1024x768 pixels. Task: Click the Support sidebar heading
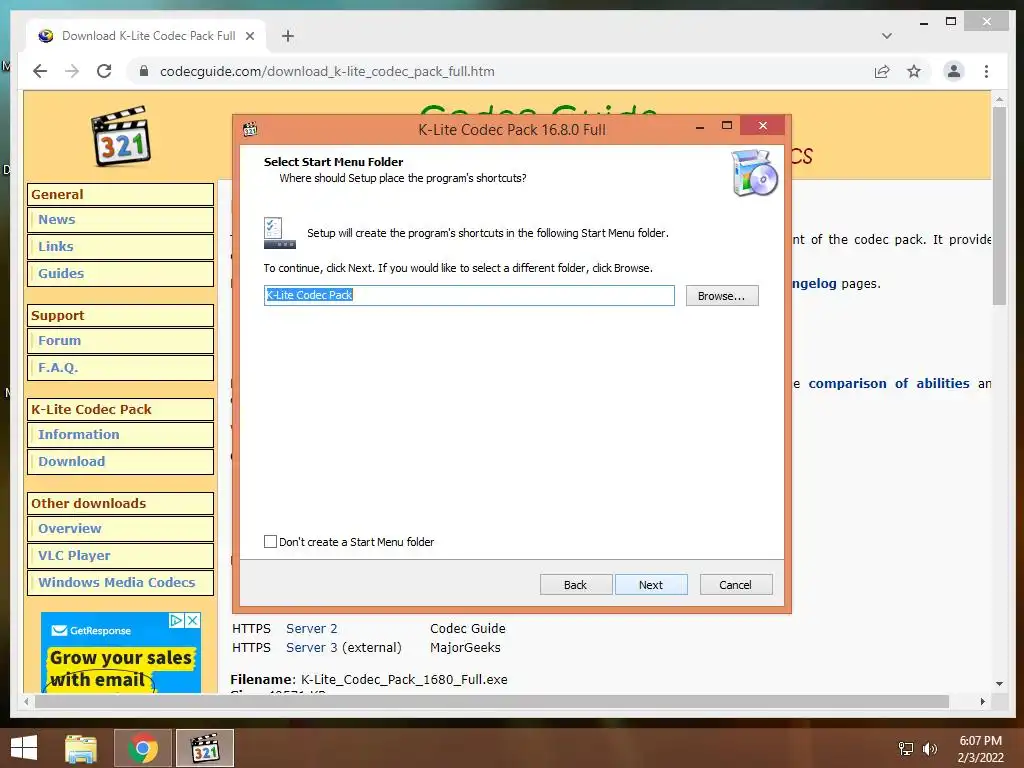point(120,315)
